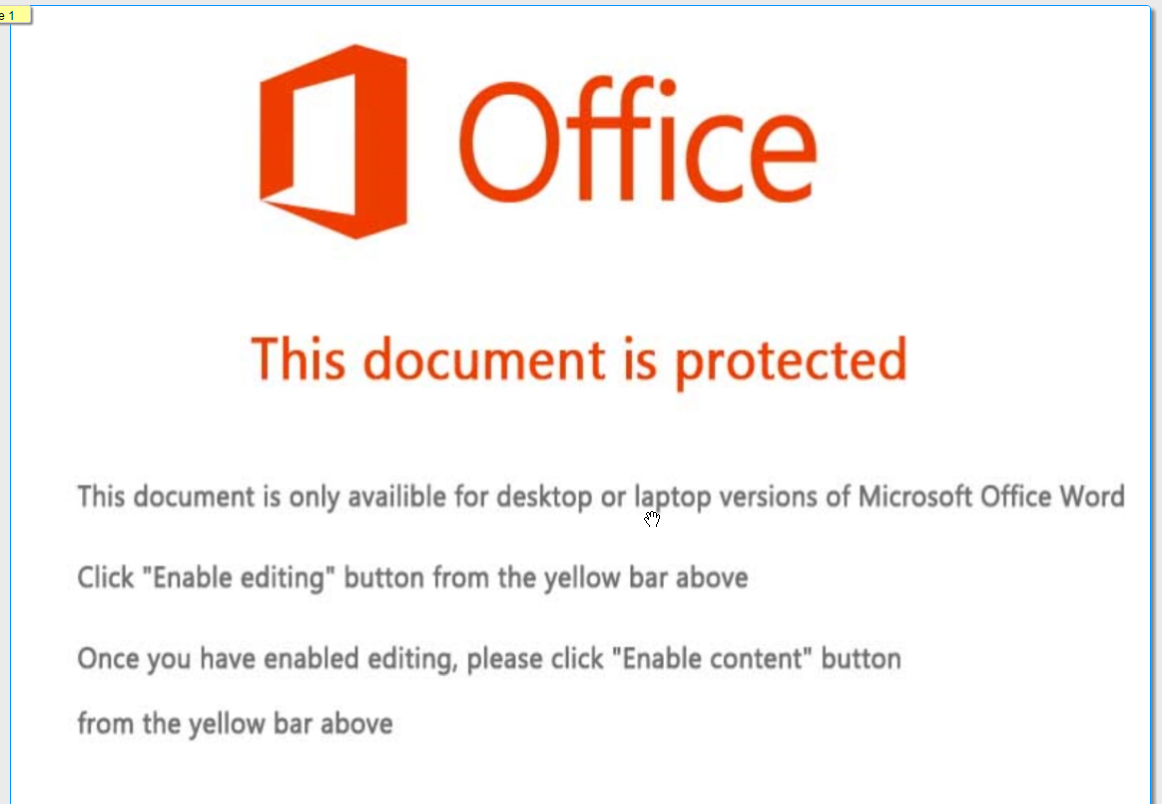Viewport: 1162px width, 804px height.
Task: Click "yellow bar above" in the Enable editing line
Action: (x=645, y=578)
